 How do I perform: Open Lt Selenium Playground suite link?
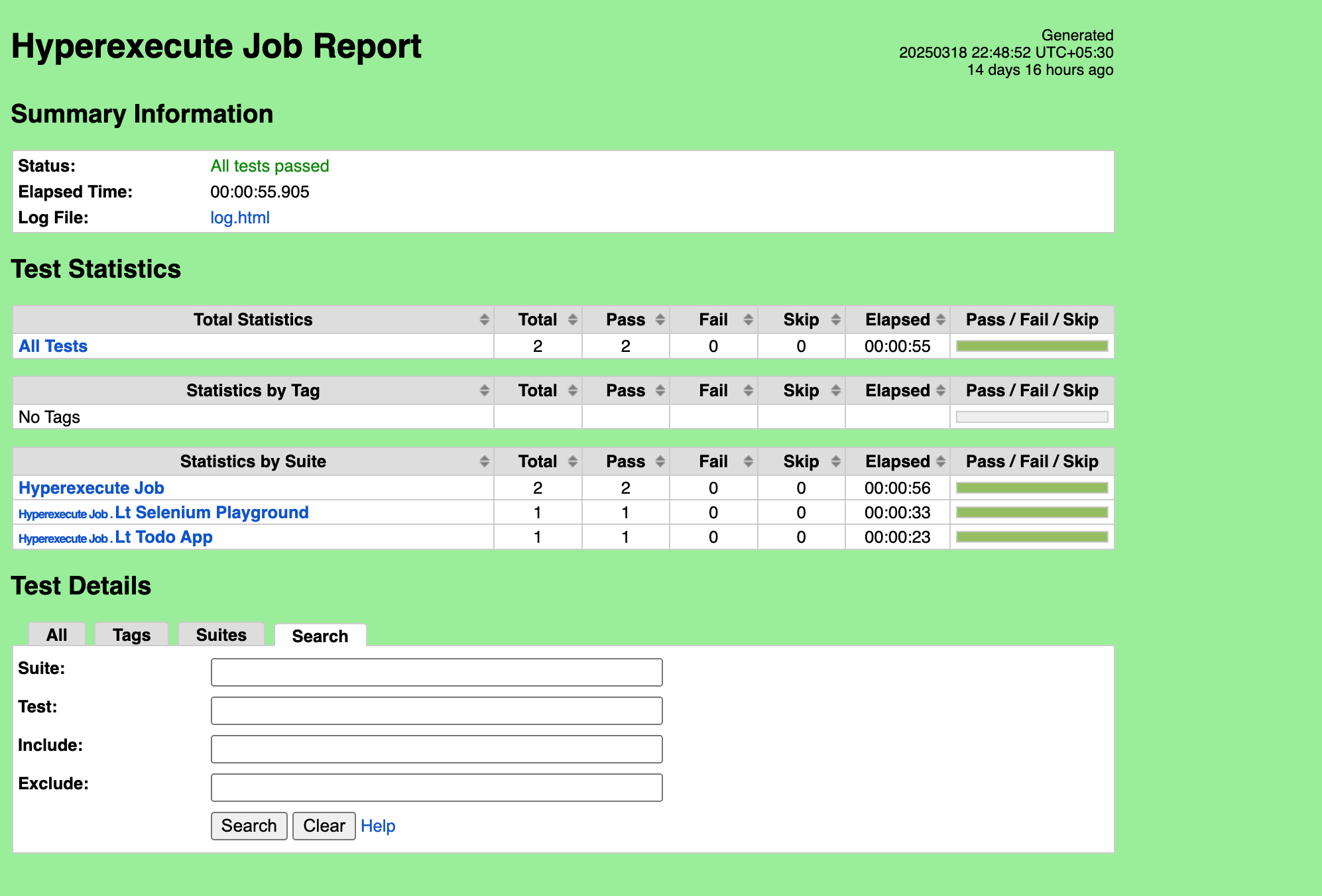coord(211,513)
